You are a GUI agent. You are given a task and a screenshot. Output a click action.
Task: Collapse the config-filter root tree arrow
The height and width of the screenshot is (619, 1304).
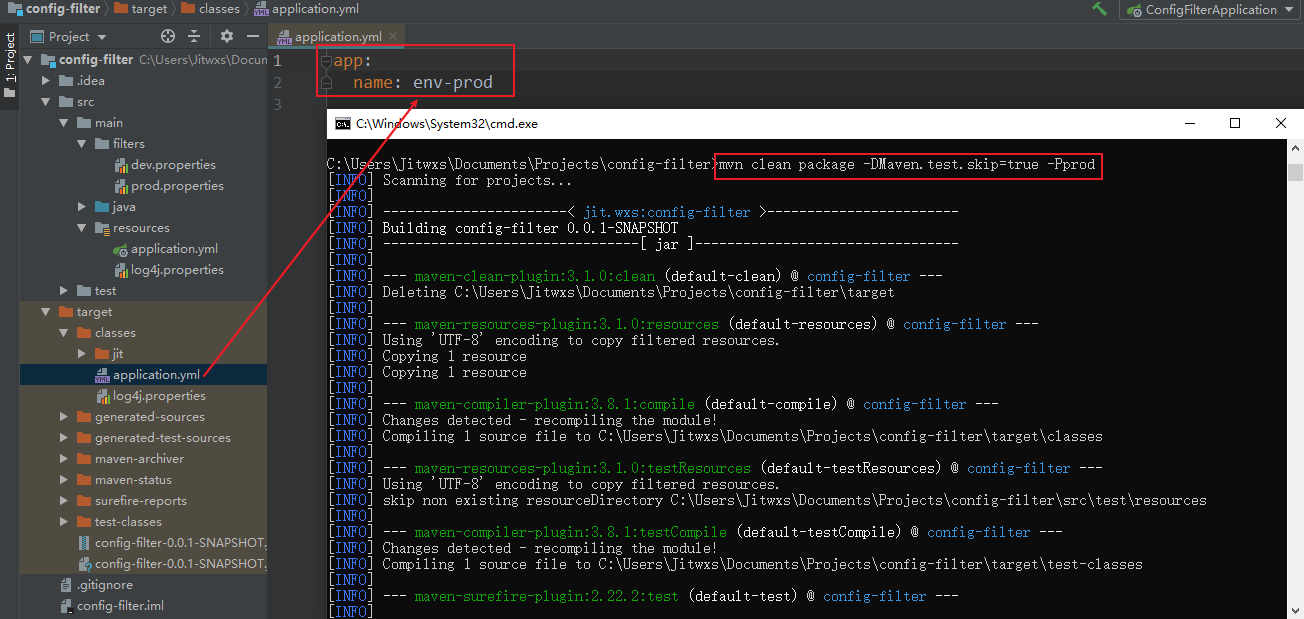point(29,60)
